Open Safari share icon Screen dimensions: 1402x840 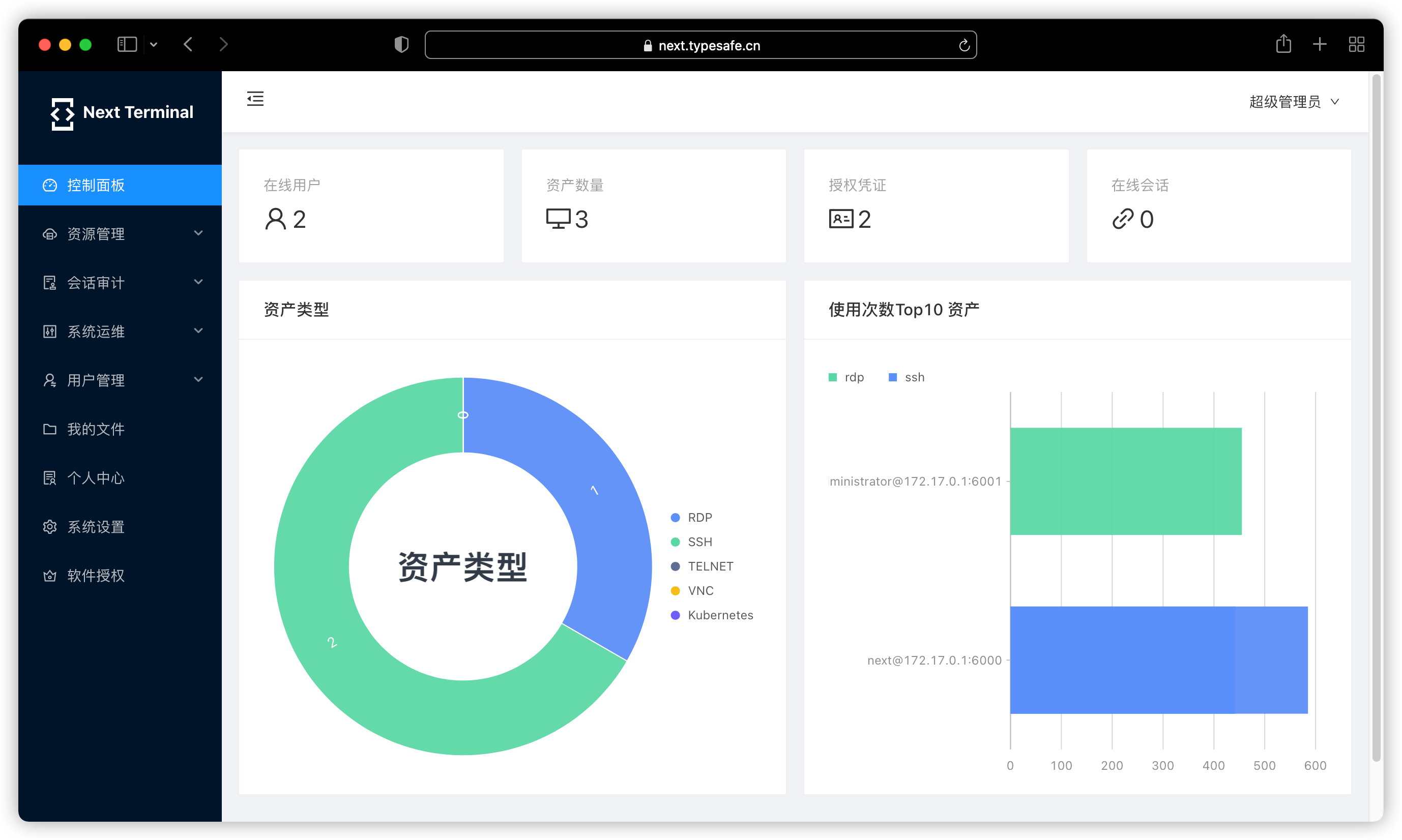1283,44
